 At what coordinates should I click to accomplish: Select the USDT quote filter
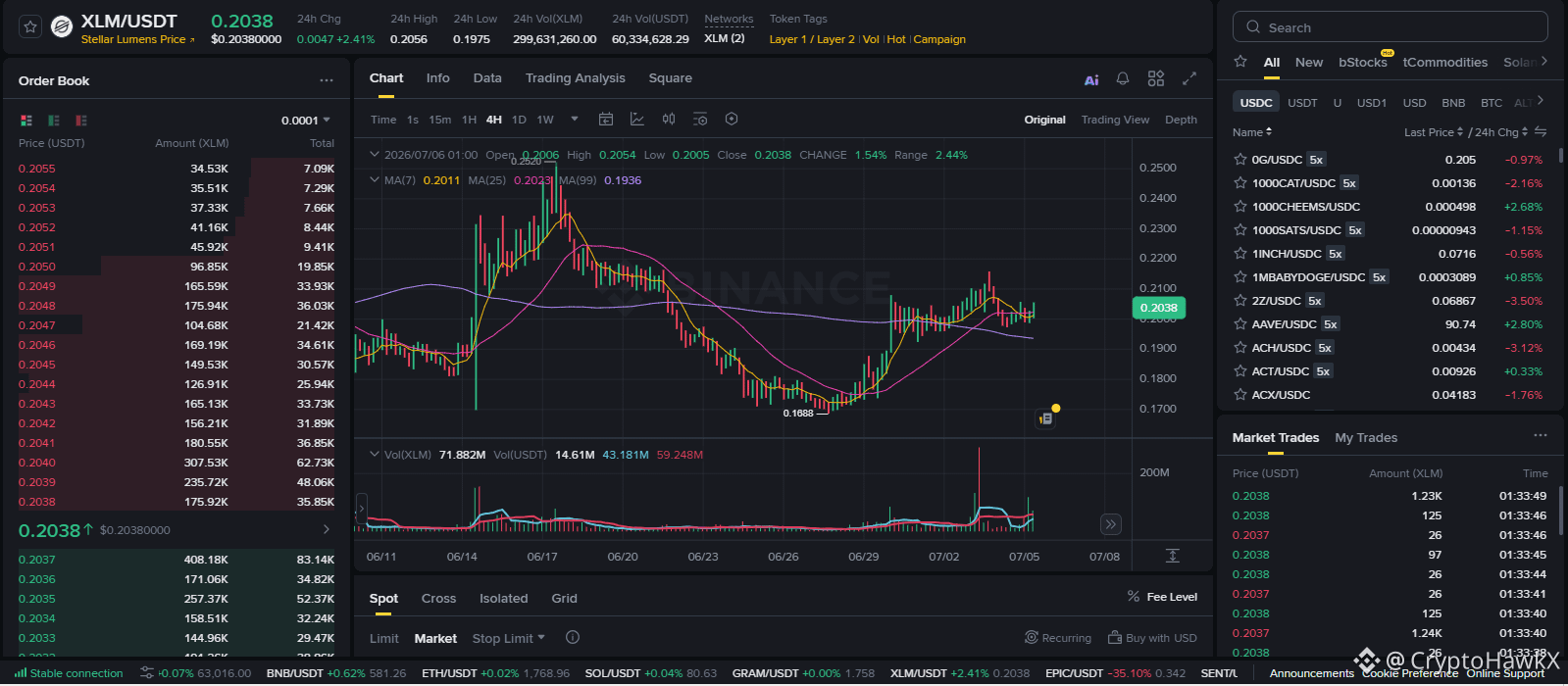point(1302,103)
